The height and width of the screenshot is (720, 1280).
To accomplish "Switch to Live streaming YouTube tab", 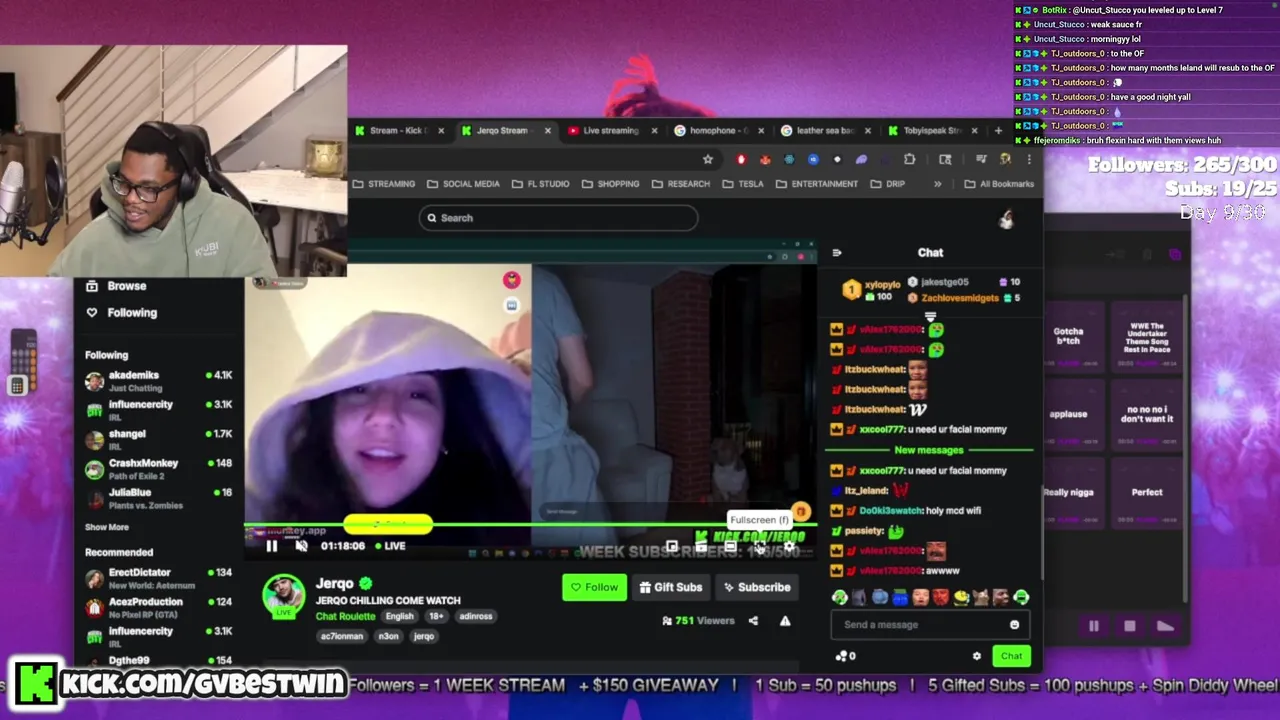I will click(610, 131).
